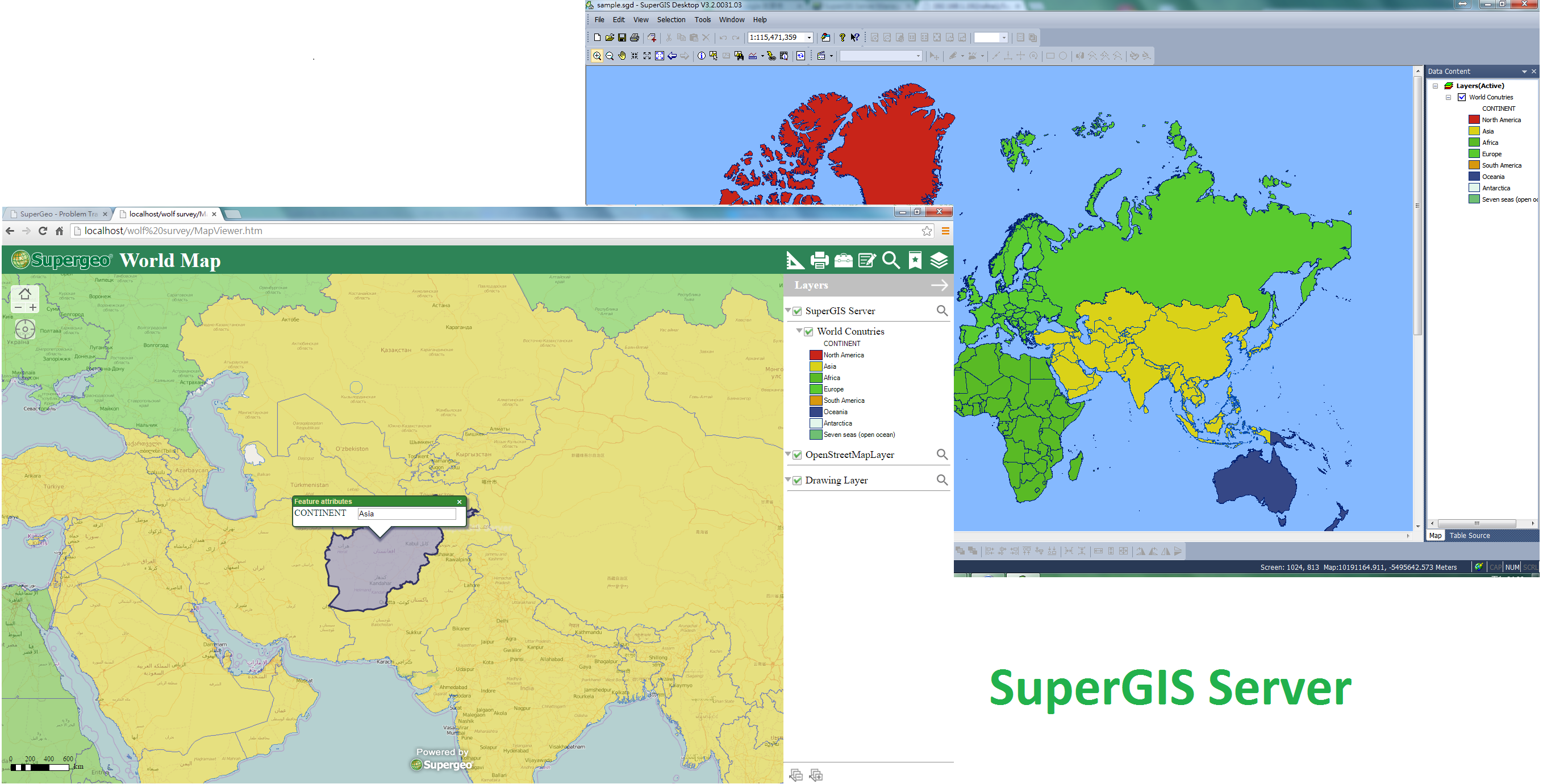The width and height of the screenshot is (1543, 784).
Task: Click the What's This help cursor icon
Action: [856, 37]
